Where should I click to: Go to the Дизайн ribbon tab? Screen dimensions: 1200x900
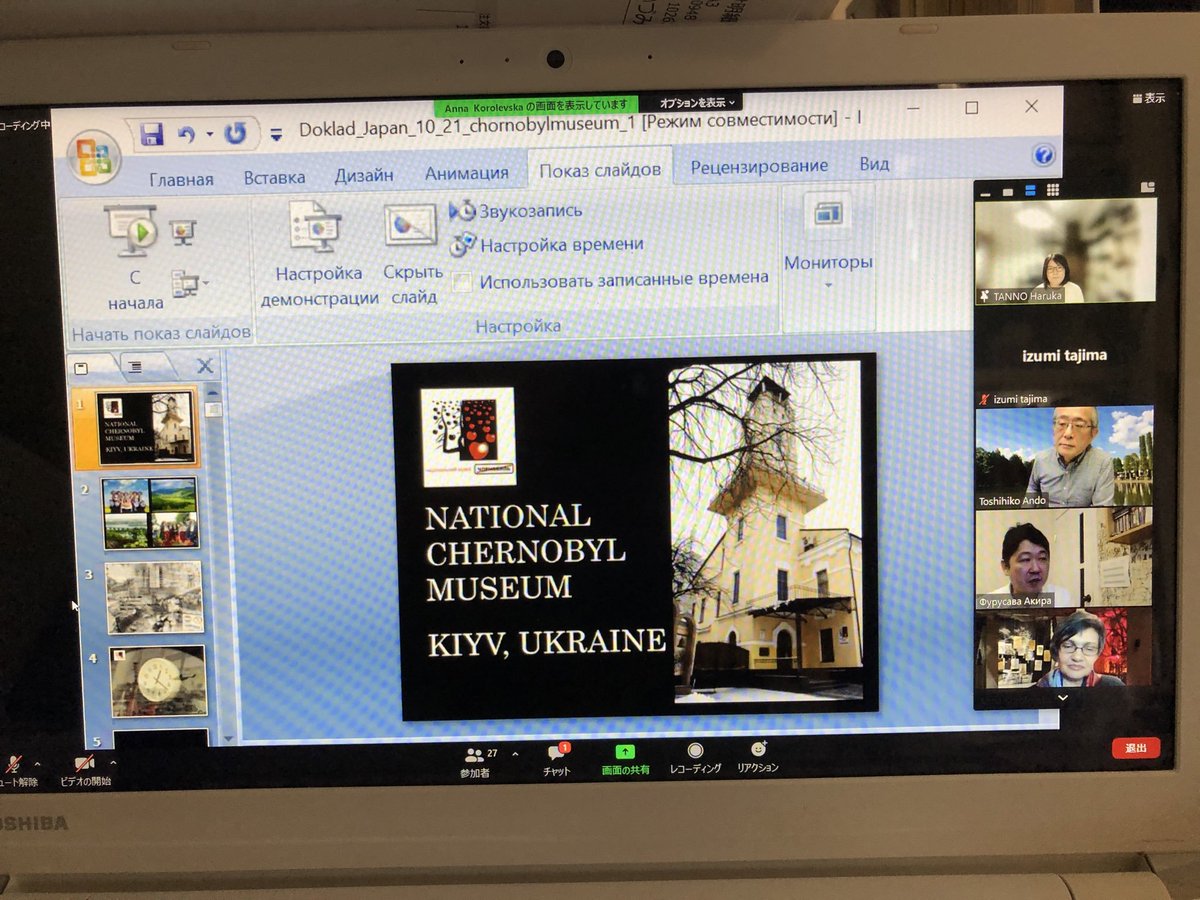coord(364,175)
